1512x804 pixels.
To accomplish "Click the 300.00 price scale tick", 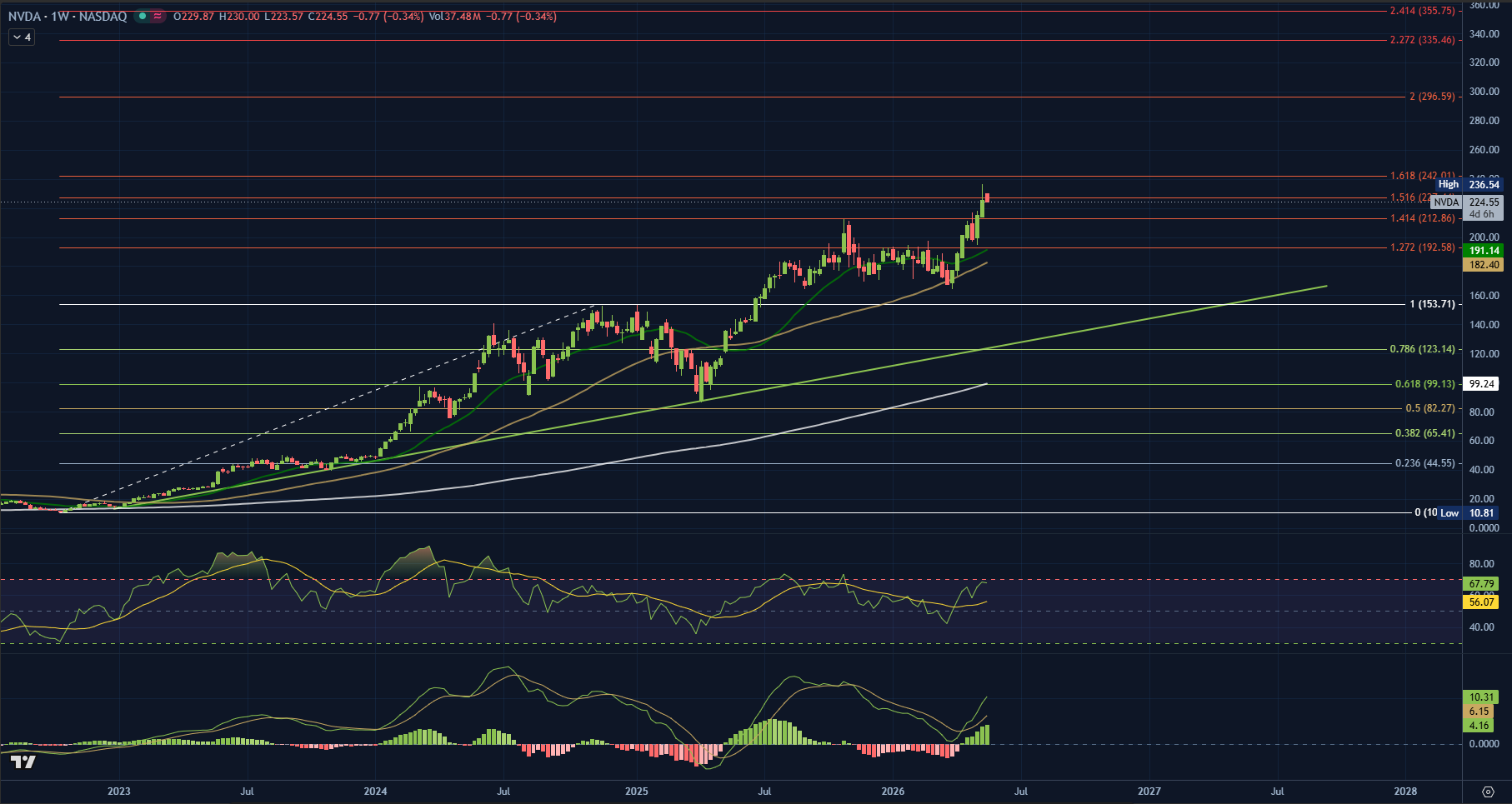I will click(x=1484, y=92).
